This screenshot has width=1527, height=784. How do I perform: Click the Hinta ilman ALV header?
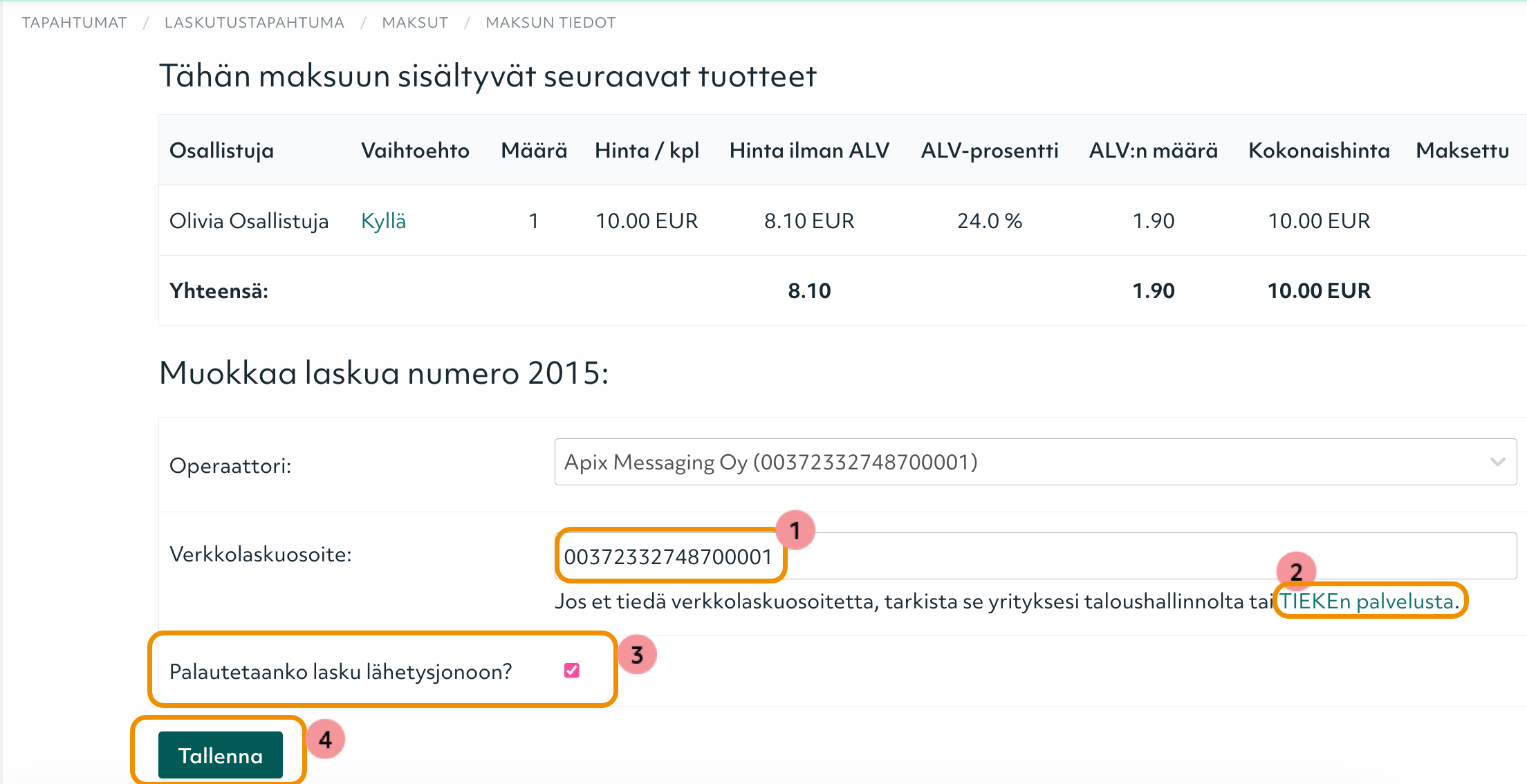(x=809, y=151)
